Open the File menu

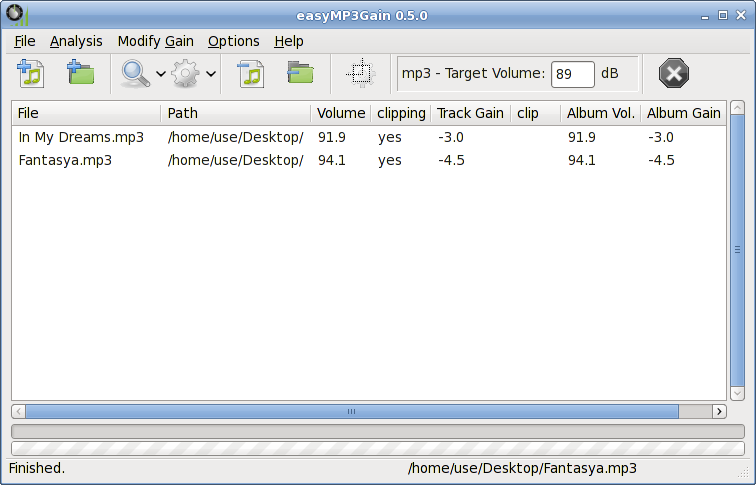(25, 41)
